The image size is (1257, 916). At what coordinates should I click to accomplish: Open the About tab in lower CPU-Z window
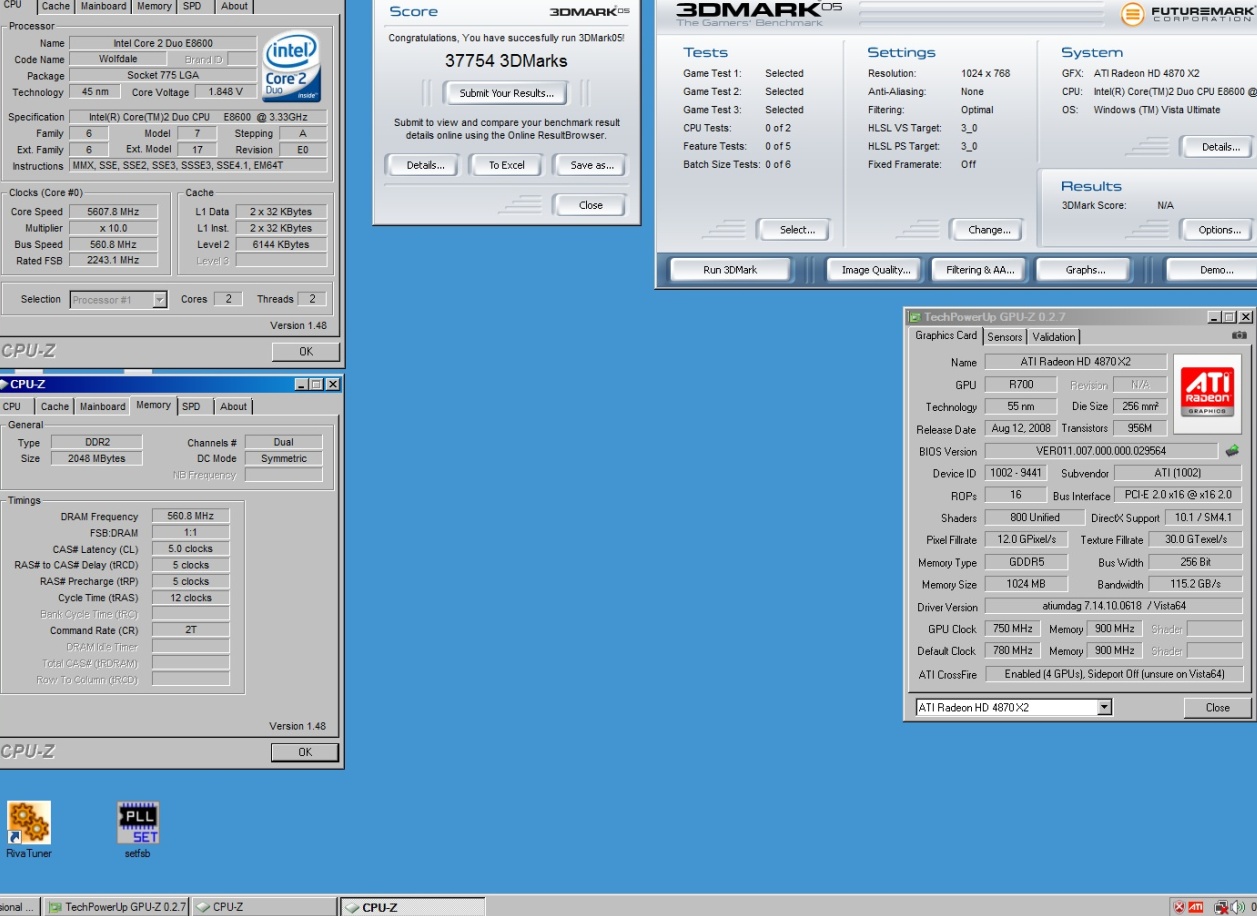(234, 407)
